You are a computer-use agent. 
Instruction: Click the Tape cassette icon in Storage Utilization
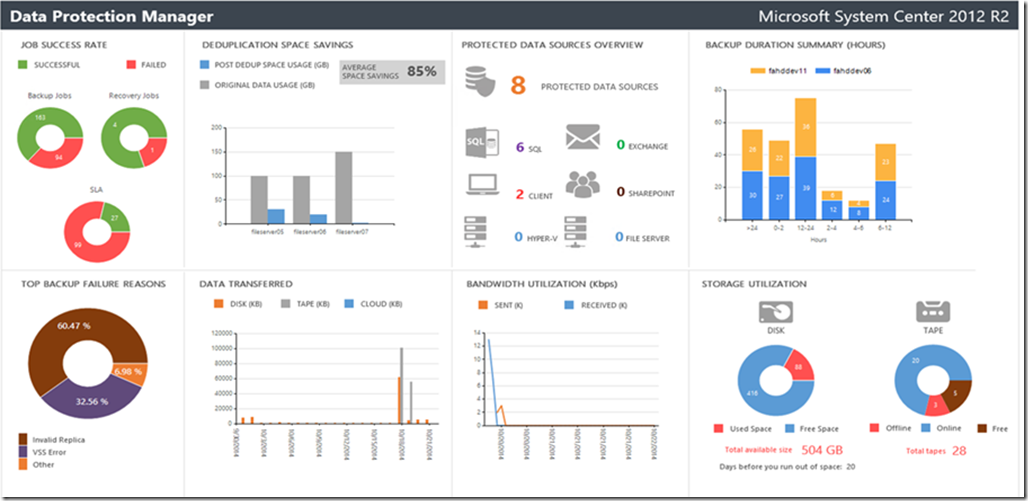click(x=932, y=311)
